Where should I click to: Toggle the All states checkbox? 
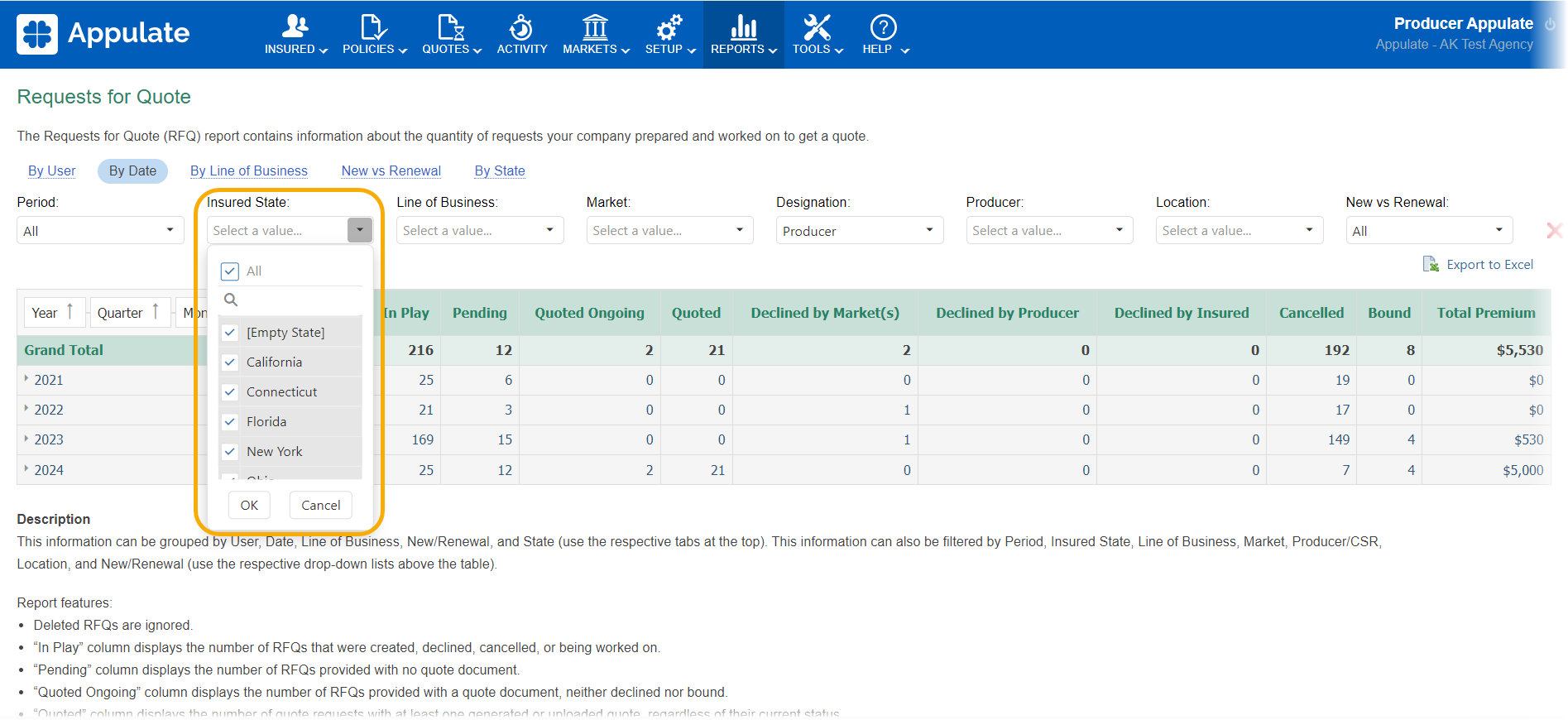[231, 271]
